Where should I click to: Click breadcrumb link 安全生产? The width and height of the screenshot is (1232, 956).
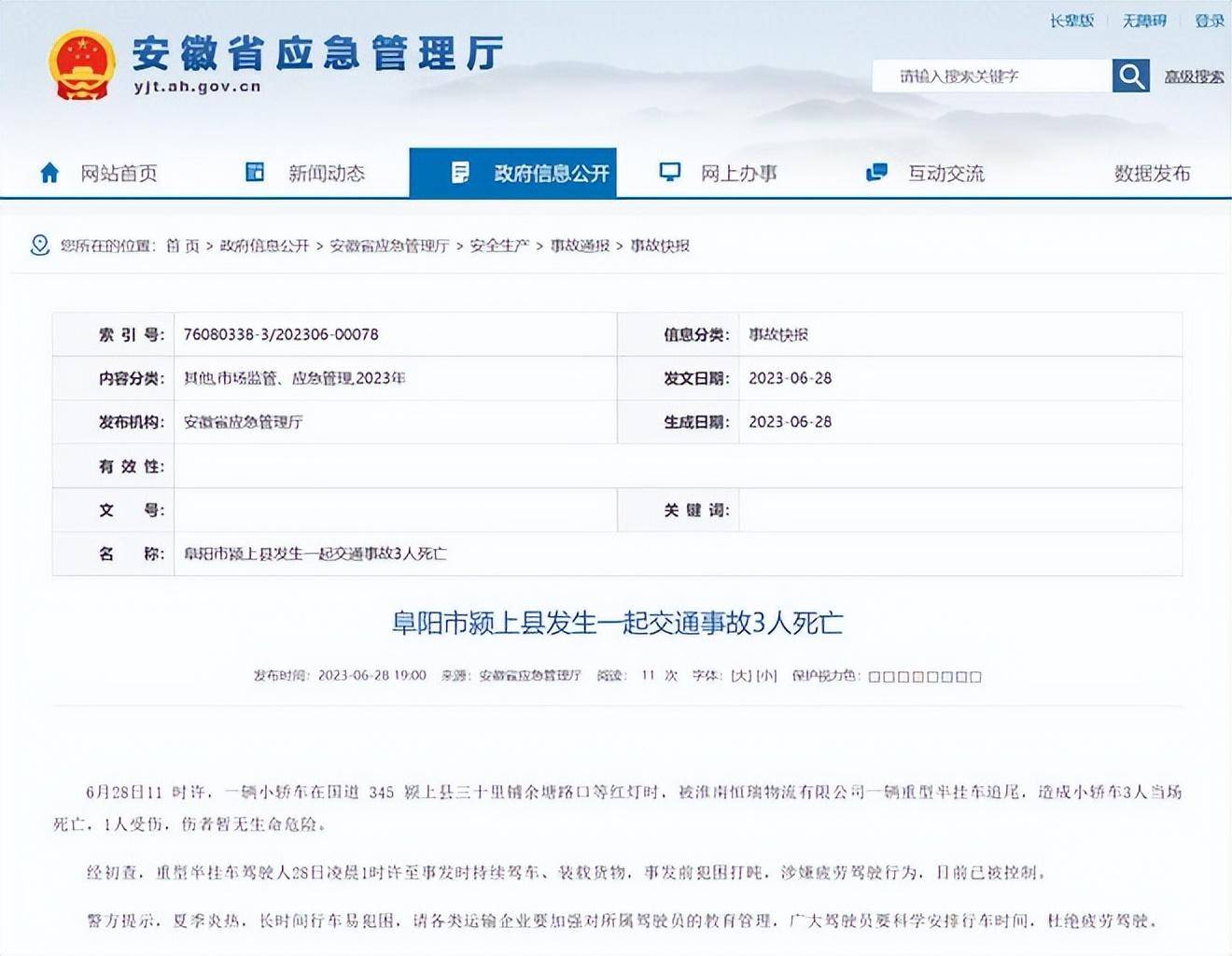coord(499,246)
